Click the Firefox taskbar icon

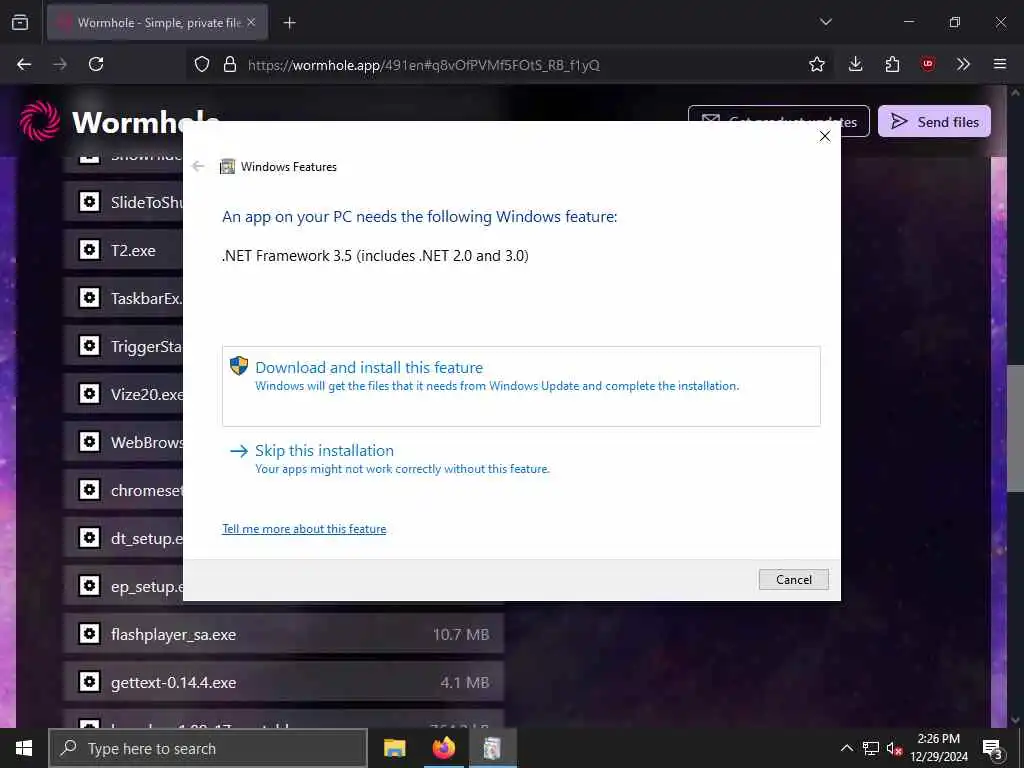443,748
